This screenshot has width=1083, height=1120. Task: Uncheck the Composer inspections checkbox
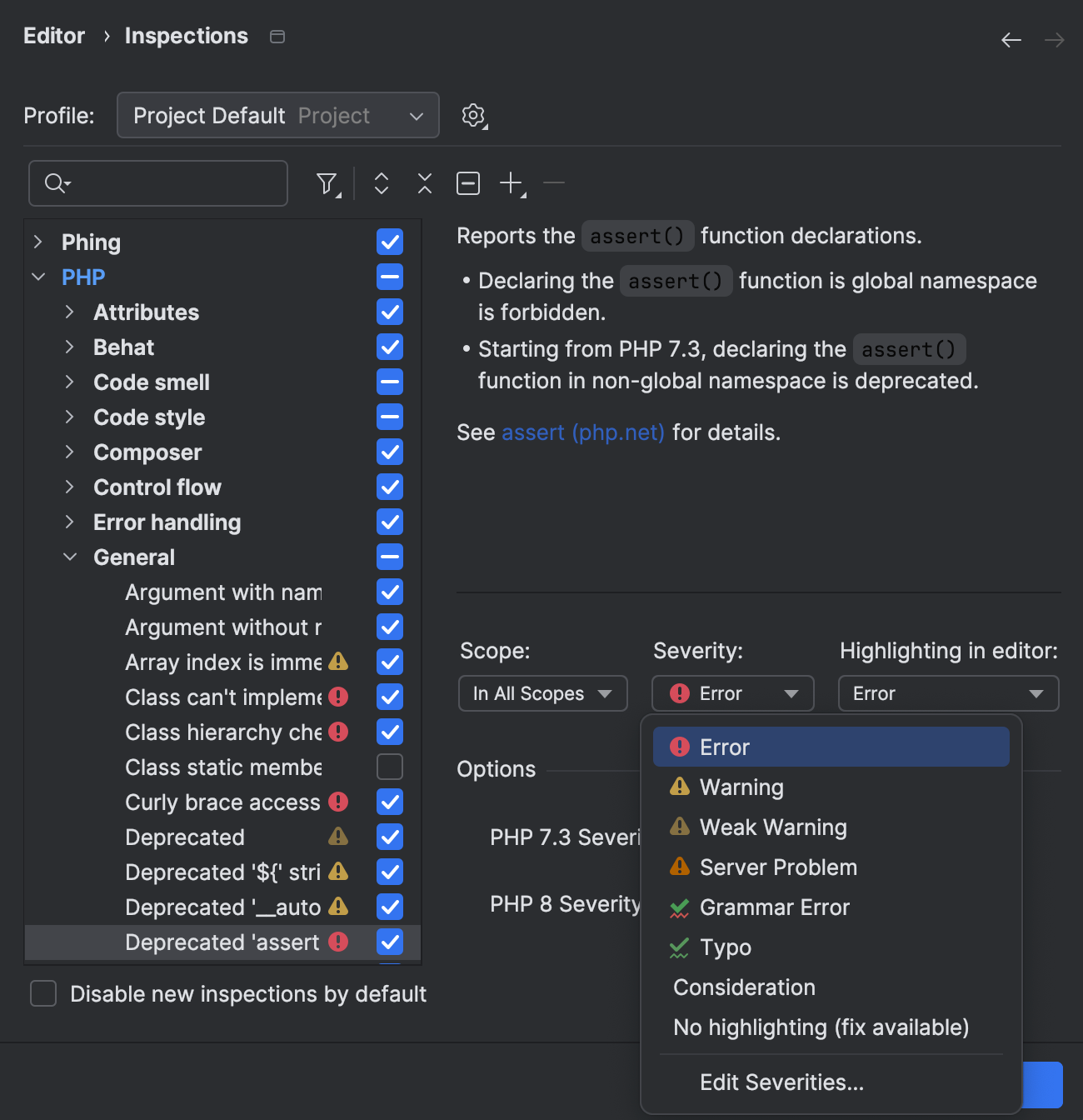[x=390, y=452]
